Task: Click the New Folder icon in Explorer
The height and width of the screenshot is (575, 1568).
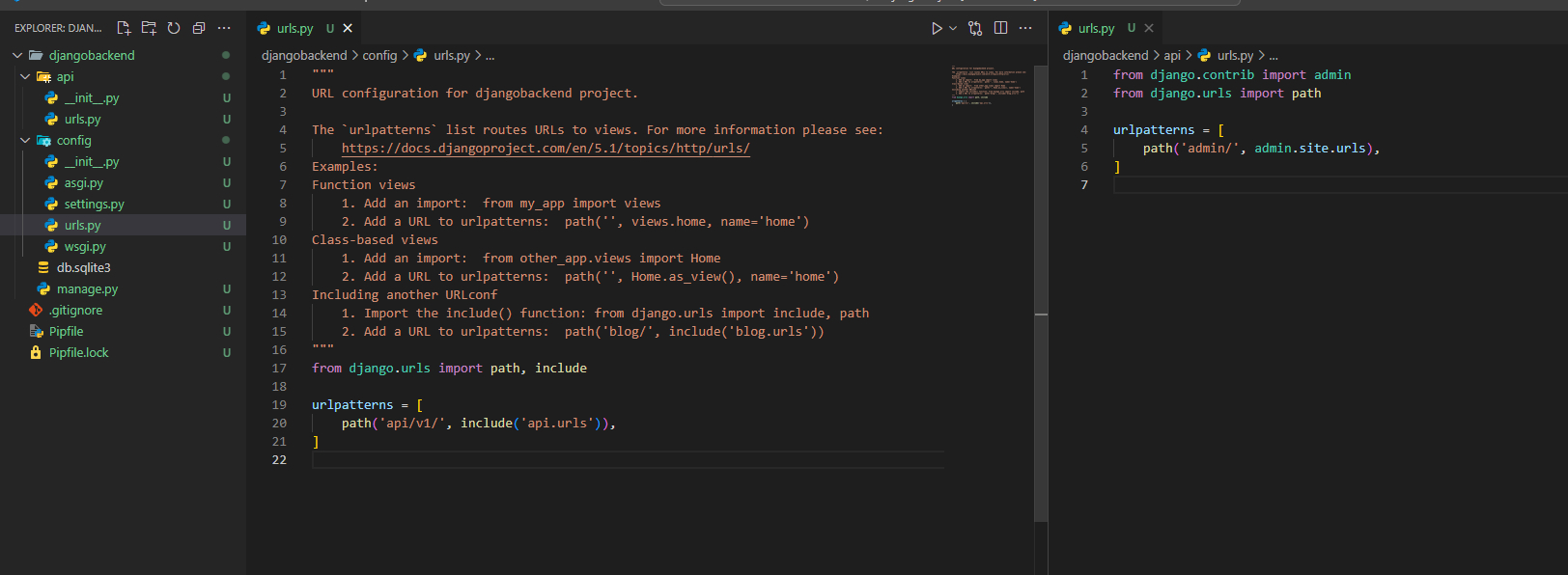Action: [x=149, y=28]
